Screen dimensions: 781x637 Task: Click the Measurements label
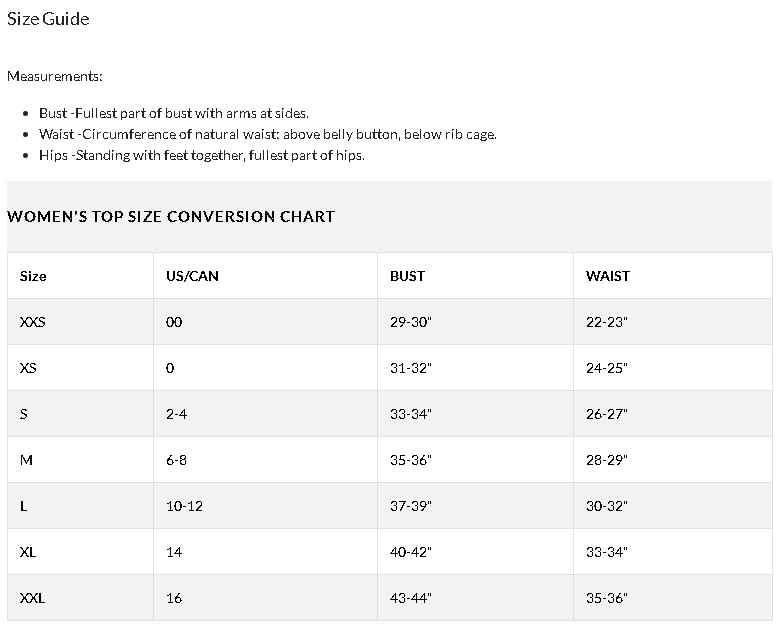[55, 76]
